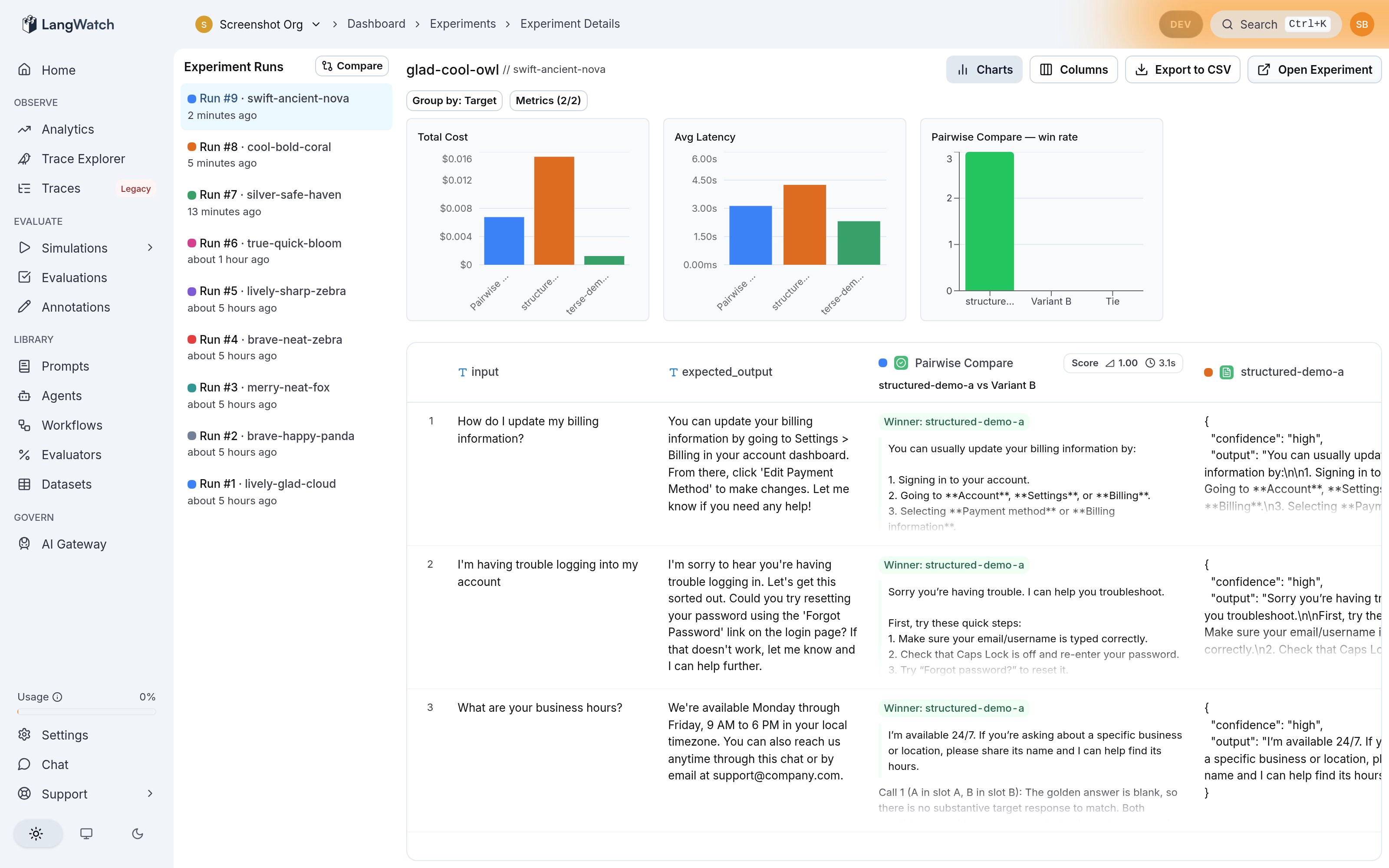Toggle the Charts view button
Image resolution: width=1389 pixels, height=868 pixels.
pos(984,69)
